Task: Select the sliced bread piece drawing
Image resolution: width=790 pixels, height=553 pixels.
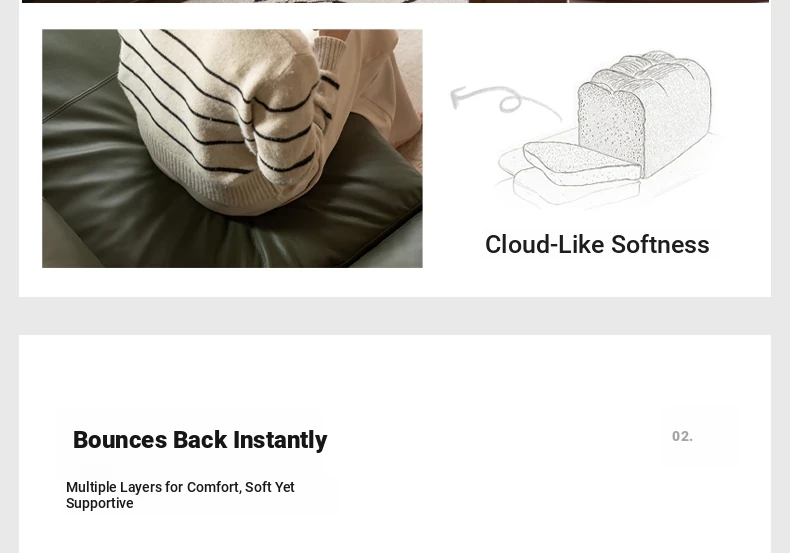Action: click(581, 163)
